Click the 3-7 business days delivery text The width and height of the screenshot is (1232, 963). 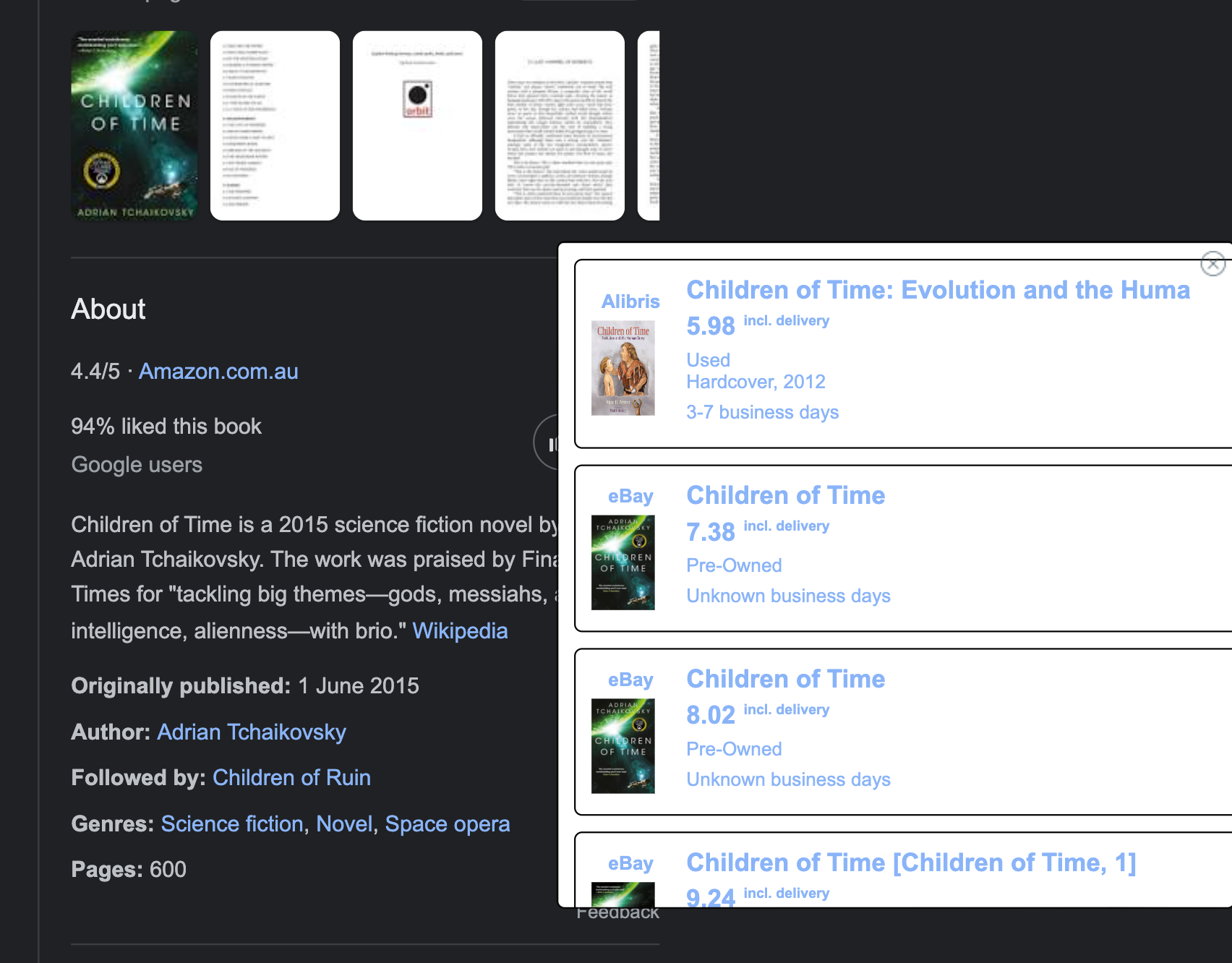(x=762, y=412)
